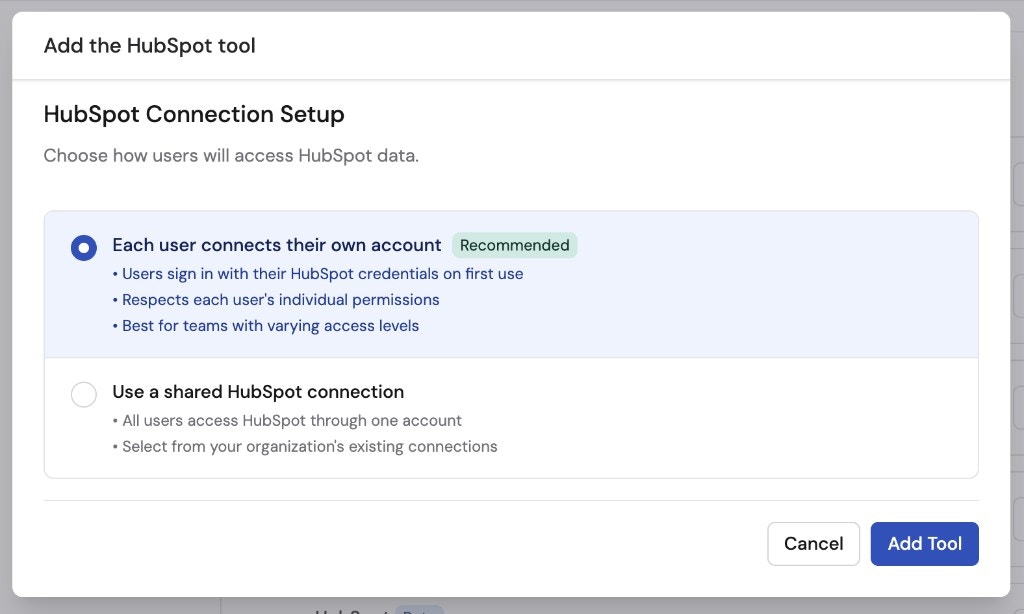Viewport: 1024px width, 614px height.
Task: Click the bullet about HubSpot credentials sign-in
Action: point(322,273)
